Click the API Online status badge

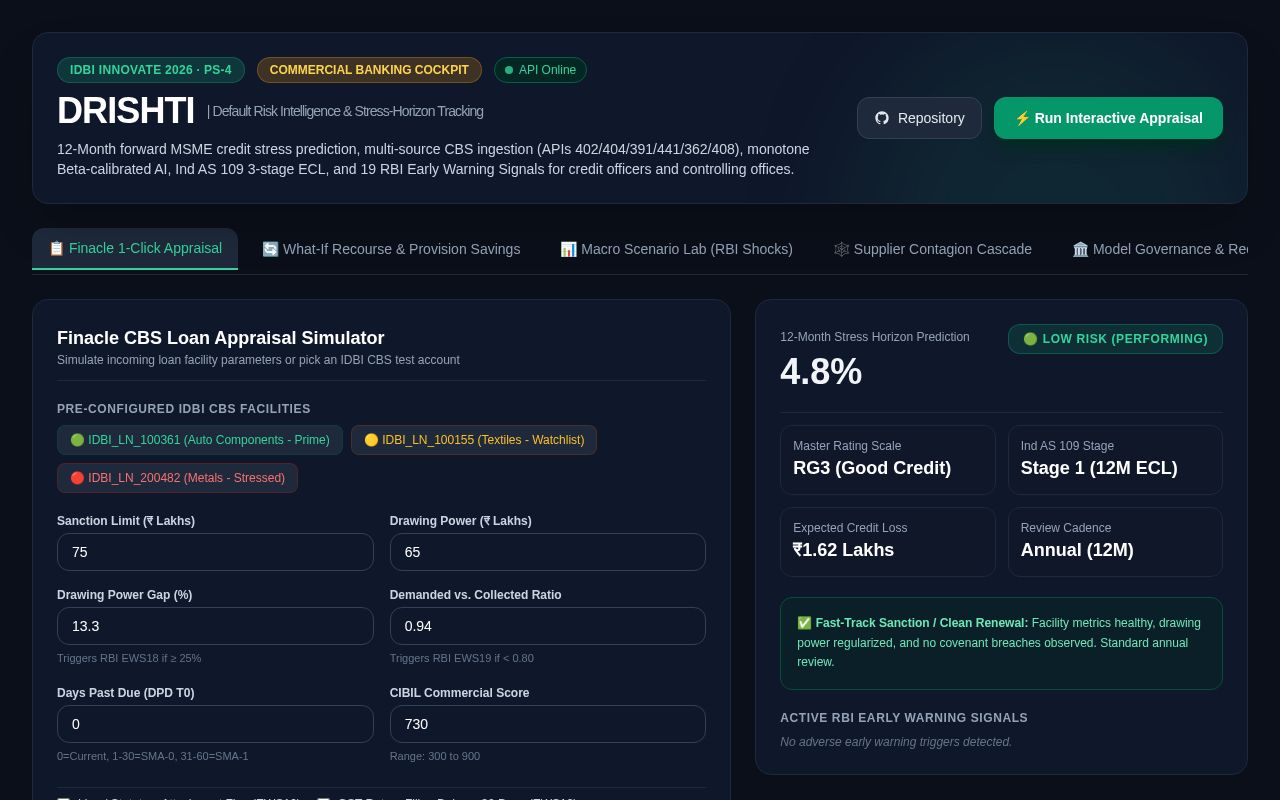[540, 70]
